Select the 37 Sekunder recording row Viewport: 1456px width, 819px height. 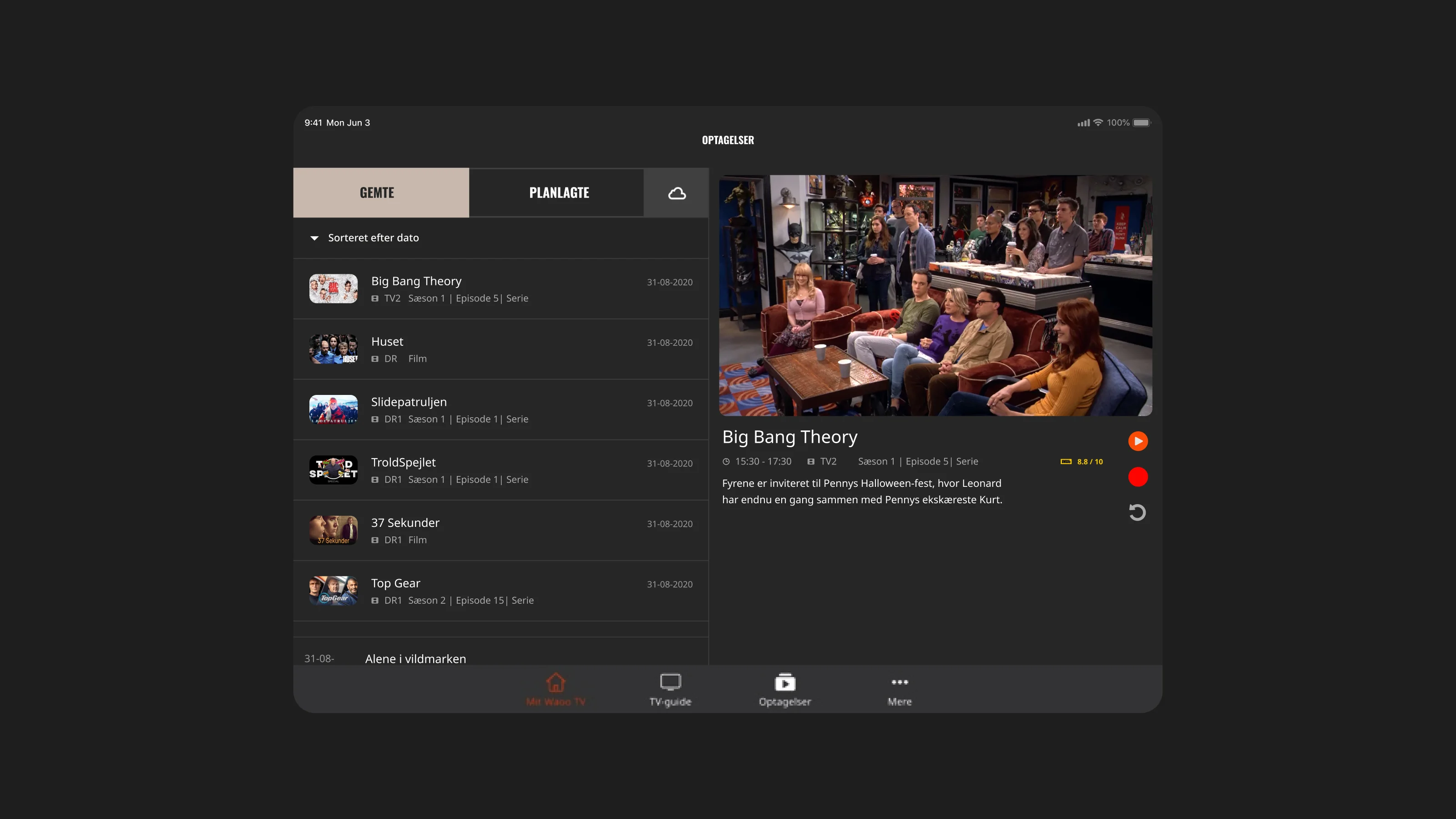501,531
